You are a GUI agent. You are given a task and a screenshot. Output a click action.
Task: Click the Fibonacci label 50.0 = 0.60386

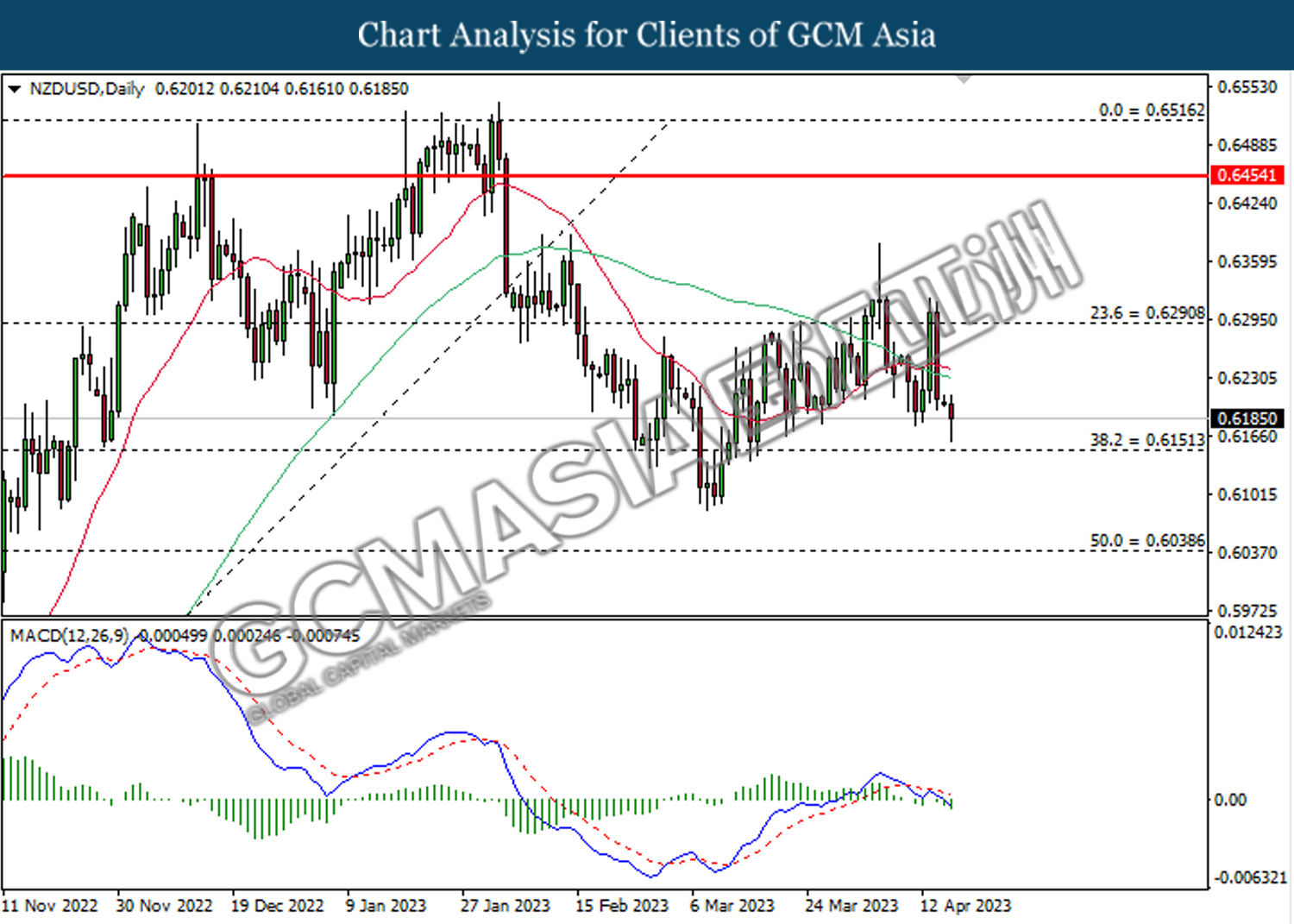point(1147,540)
